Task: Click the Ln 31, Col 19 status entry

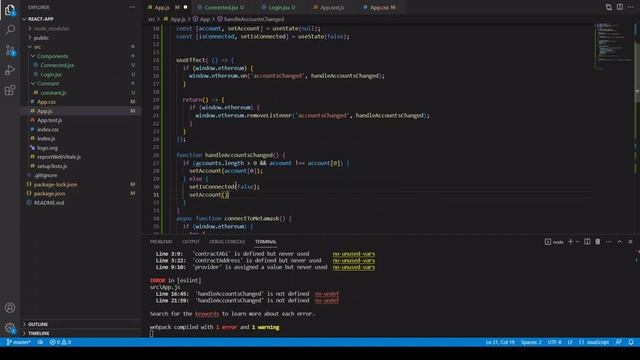Action: point(500,342)
